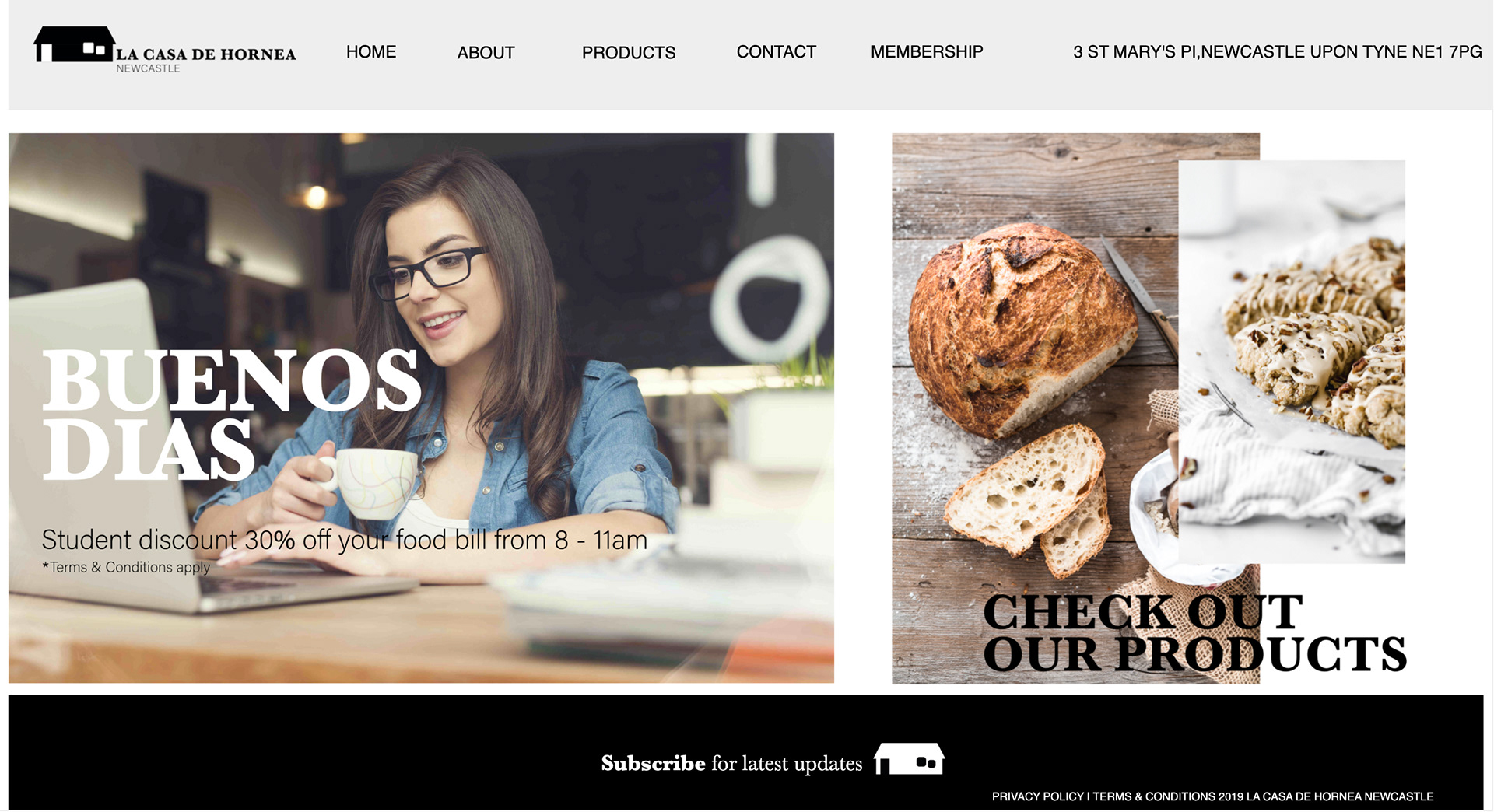Screen dimensions: 1494x812
Task: Select CONTACT in the navigation bar
Action: (776, 51)
